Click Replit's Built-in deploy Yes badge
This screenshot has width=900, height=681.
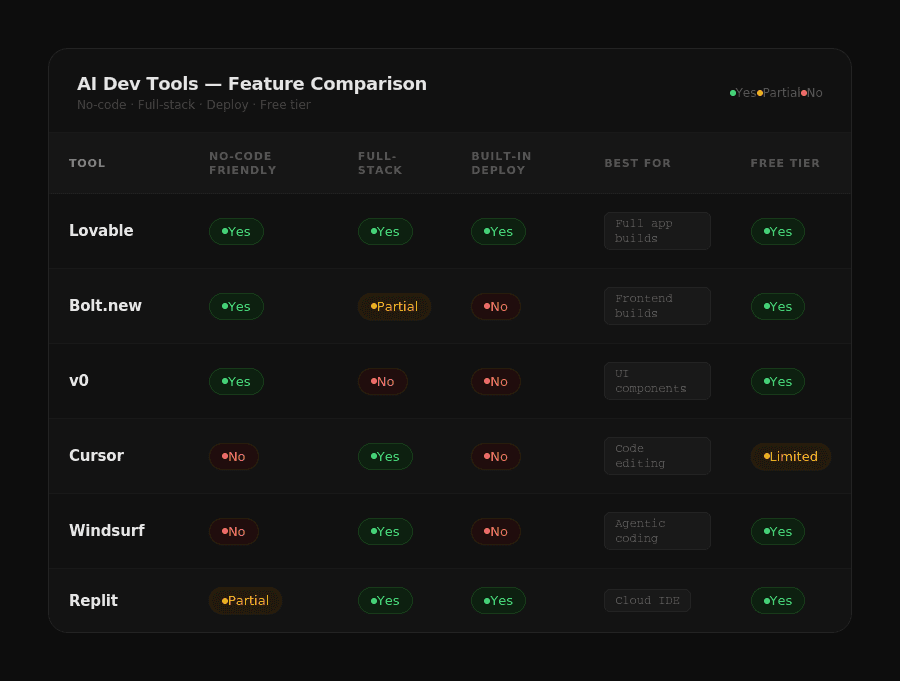(498, 601)
